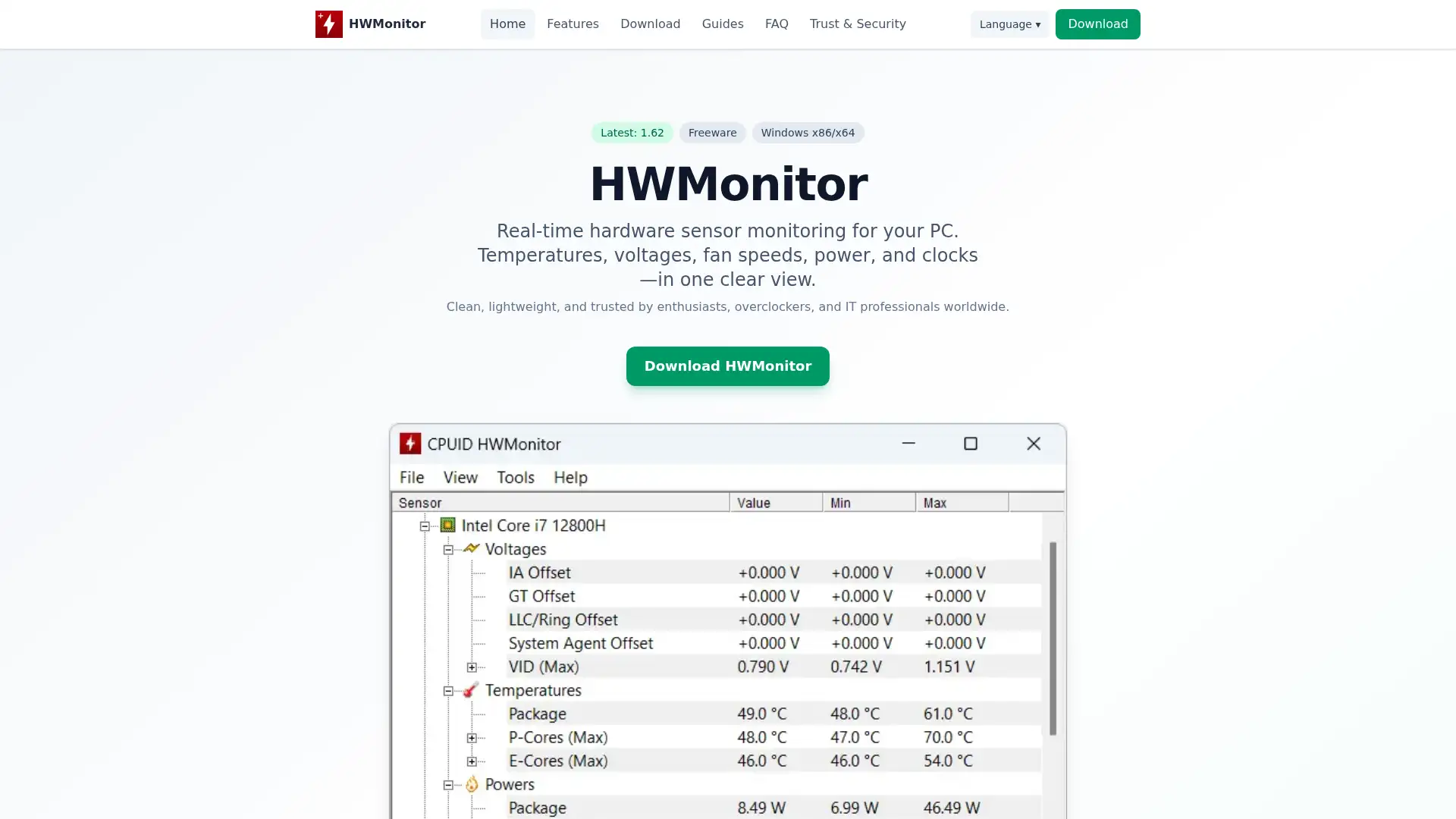This screenshot has height=819, width=1456.
Task: Open the Features page
Action: tap(573, 24)
